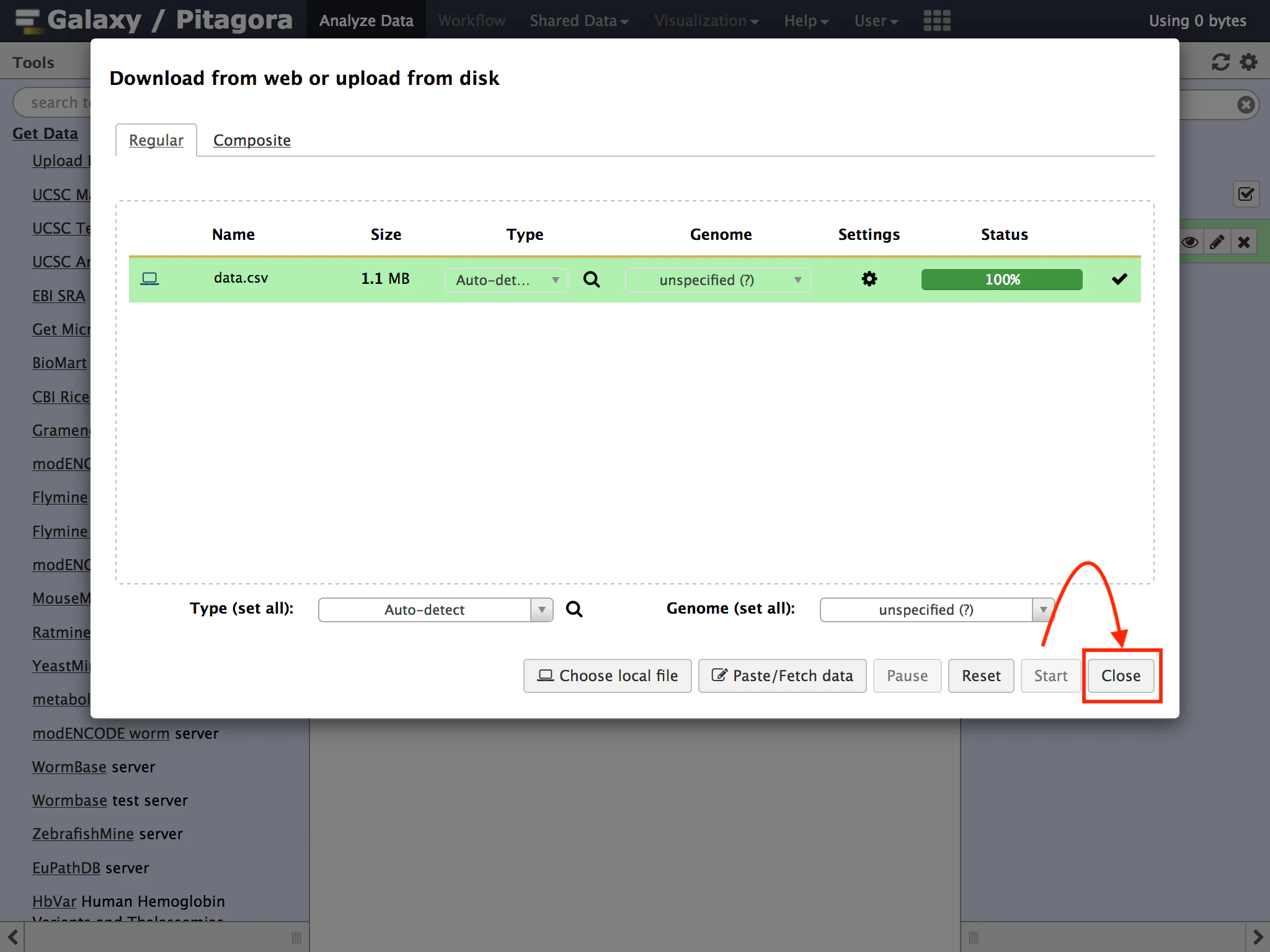Image resolution: width=1270 pixels, height=952 pixels.
Task: Click the laptop icon beside data.csv
Action: tap(149, 279)
